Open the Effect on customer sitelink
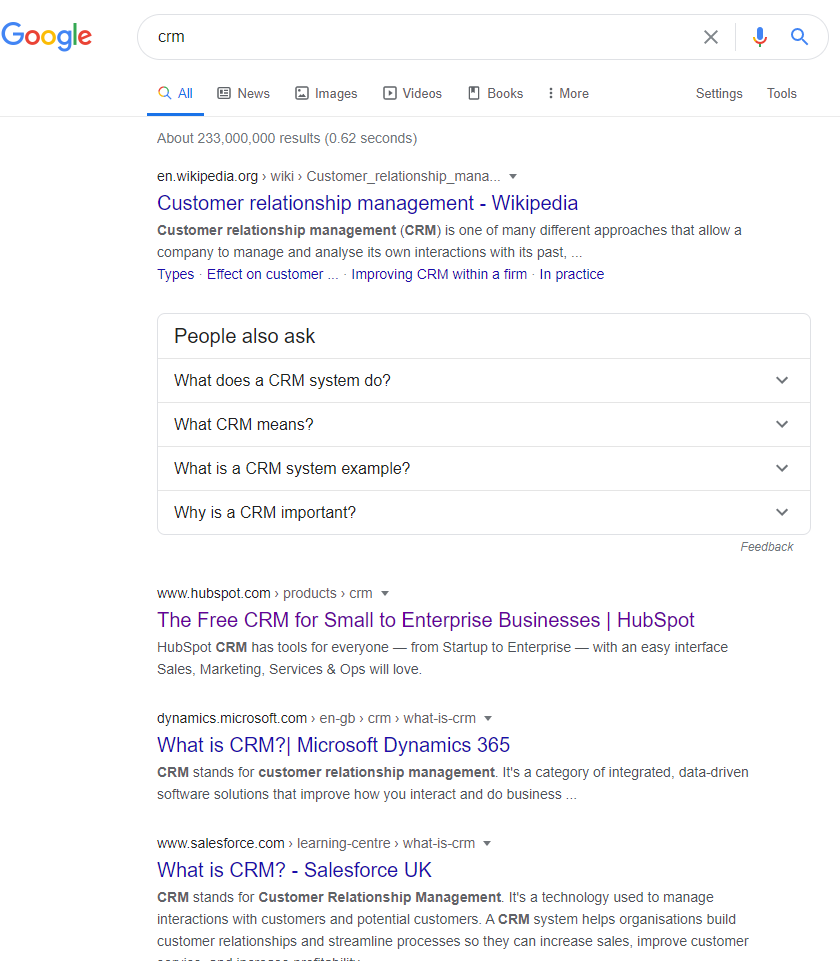840x961 pixels. [272, 274]
